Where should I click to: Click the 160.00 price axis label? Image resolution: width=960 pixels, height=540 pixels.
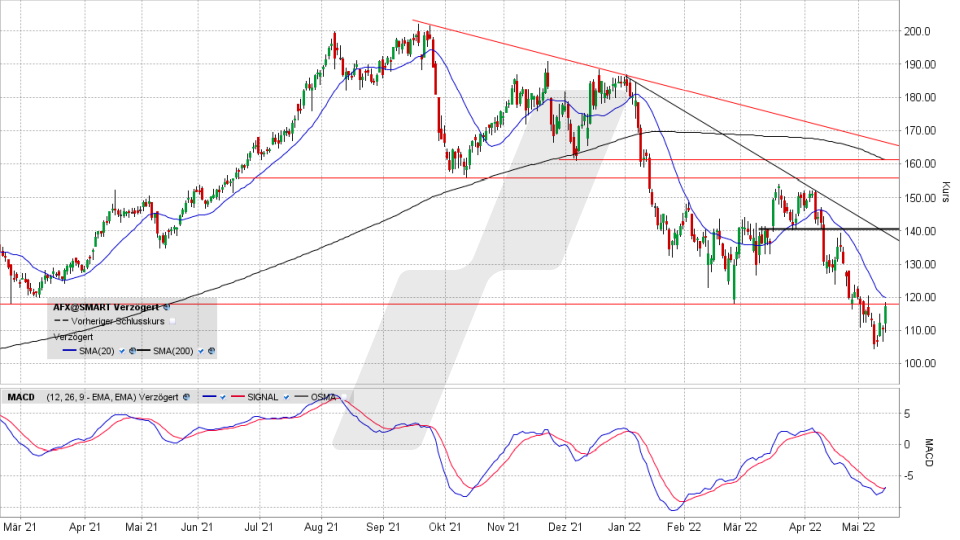pos(920,163)
